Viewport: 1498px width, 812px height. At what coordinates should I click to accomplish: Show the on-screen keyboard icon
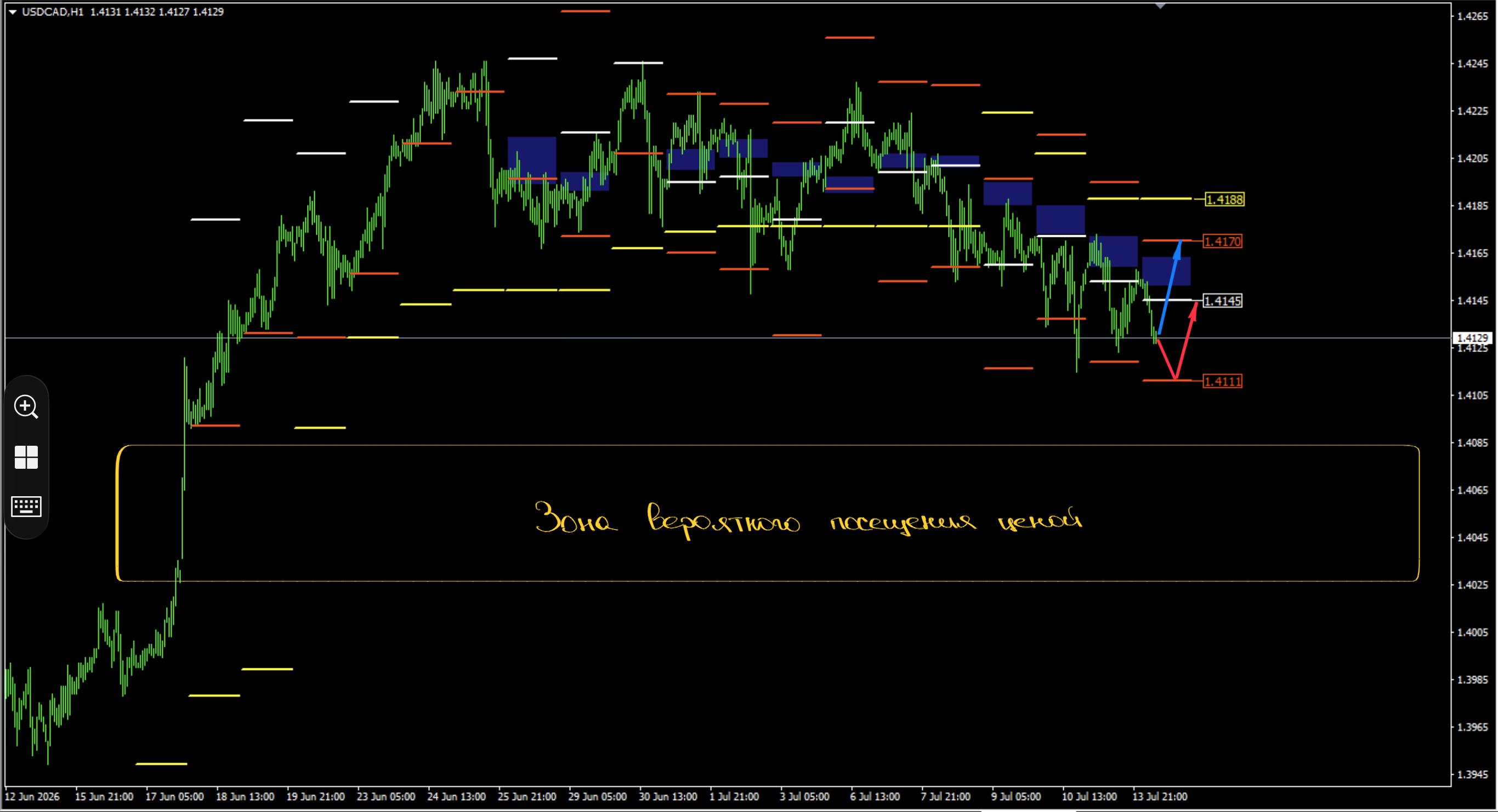pos(26,506)
